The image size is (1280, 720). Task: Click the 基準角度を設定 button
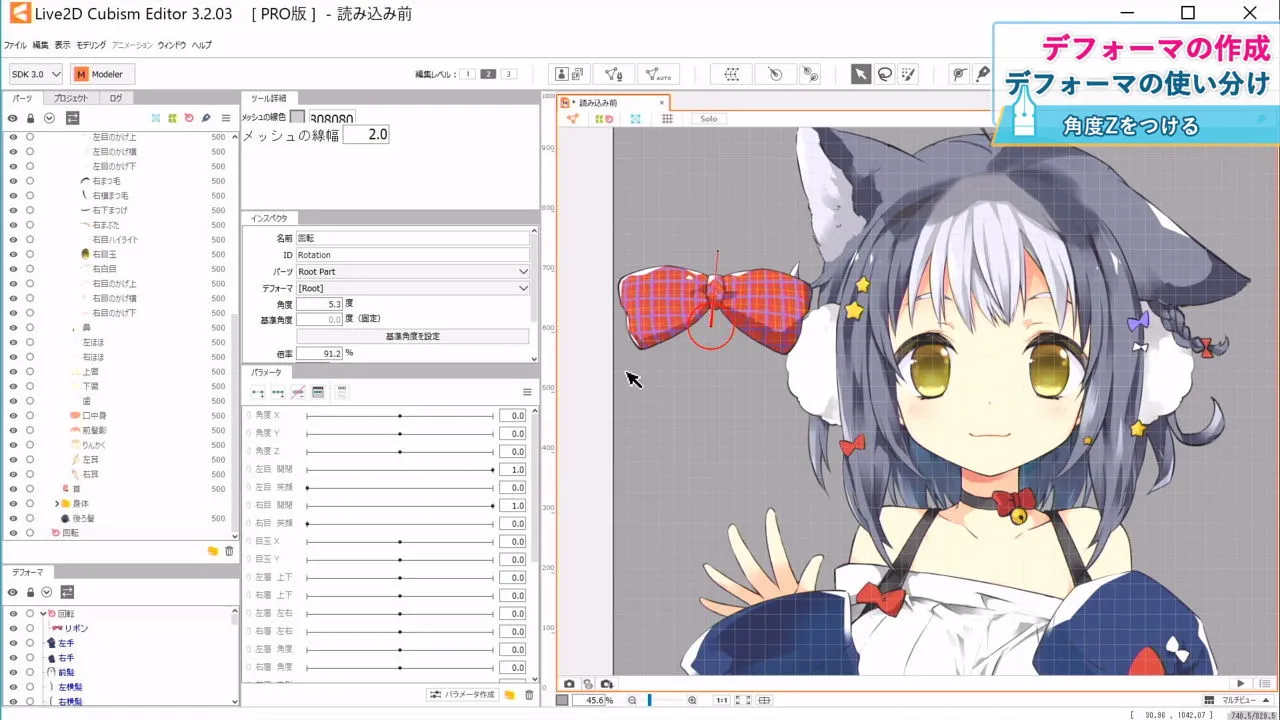tap(412, 335)
